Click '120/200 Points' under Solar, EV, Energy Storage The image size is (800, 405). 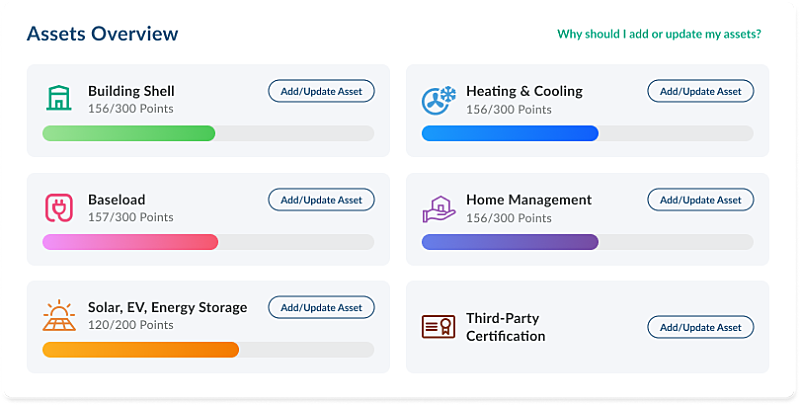pos(131,325)
